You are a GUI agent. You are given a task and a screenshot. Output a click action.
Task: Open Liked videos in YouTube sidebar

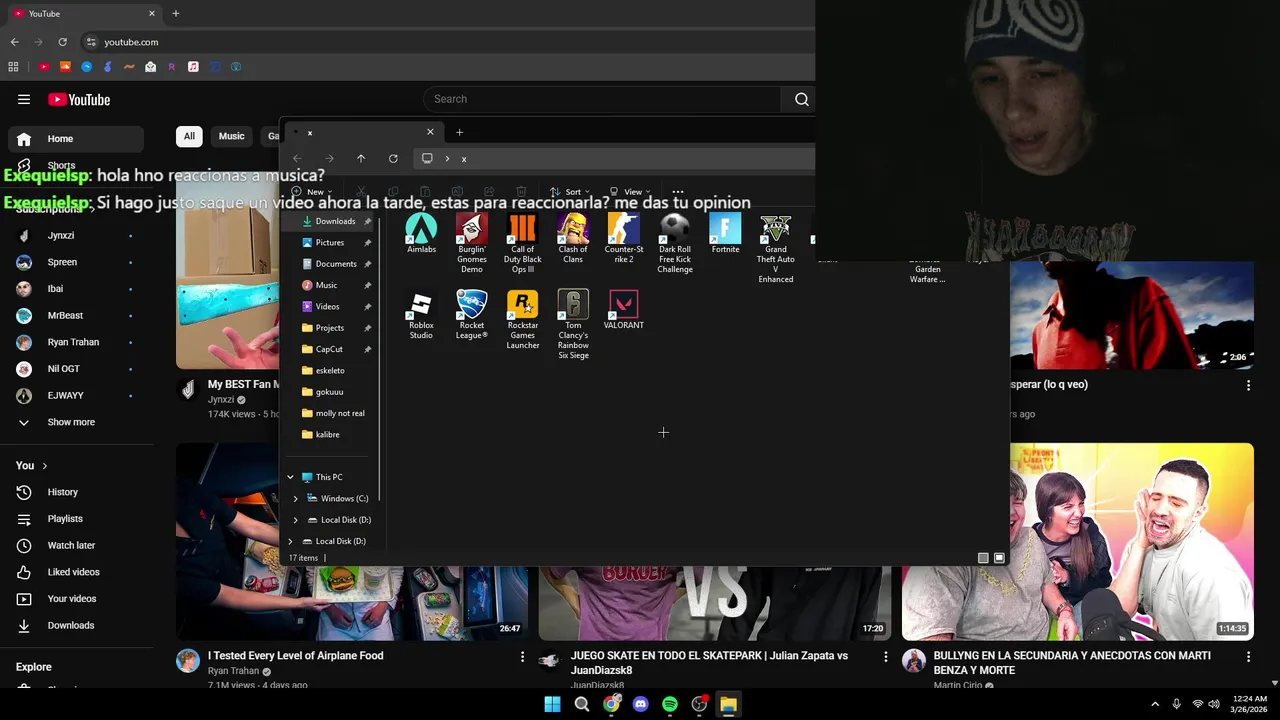(76, 572)
